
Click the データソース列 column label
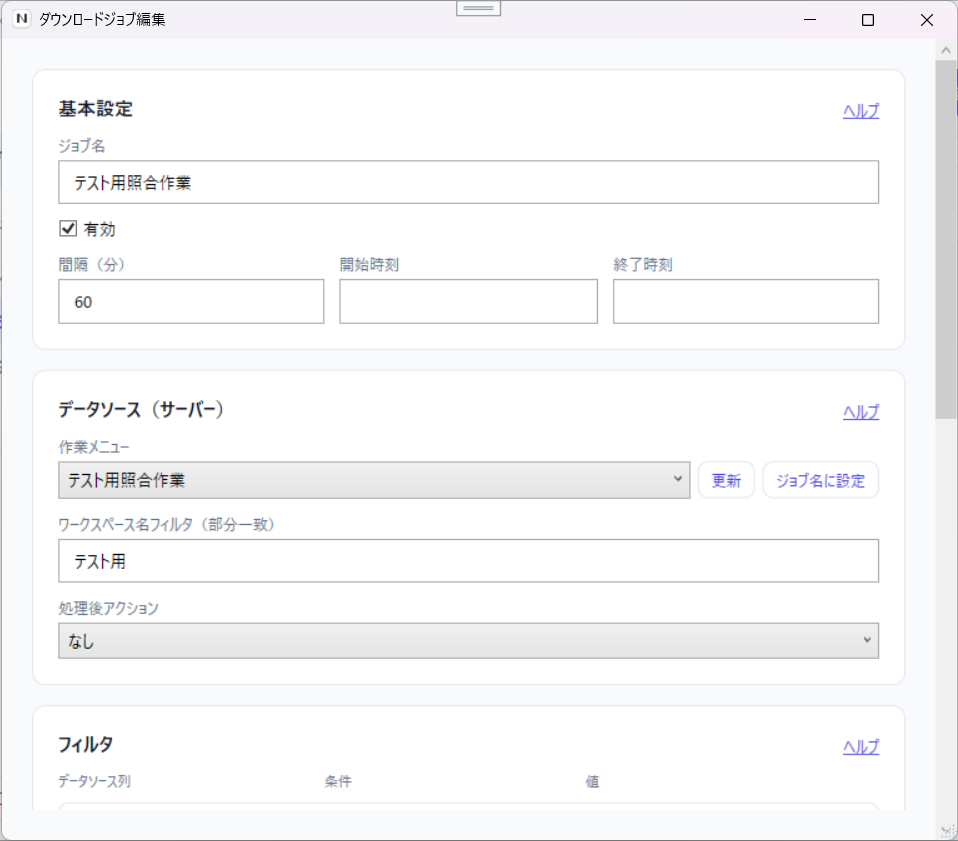pyautogui.click(x=95, y=781)
